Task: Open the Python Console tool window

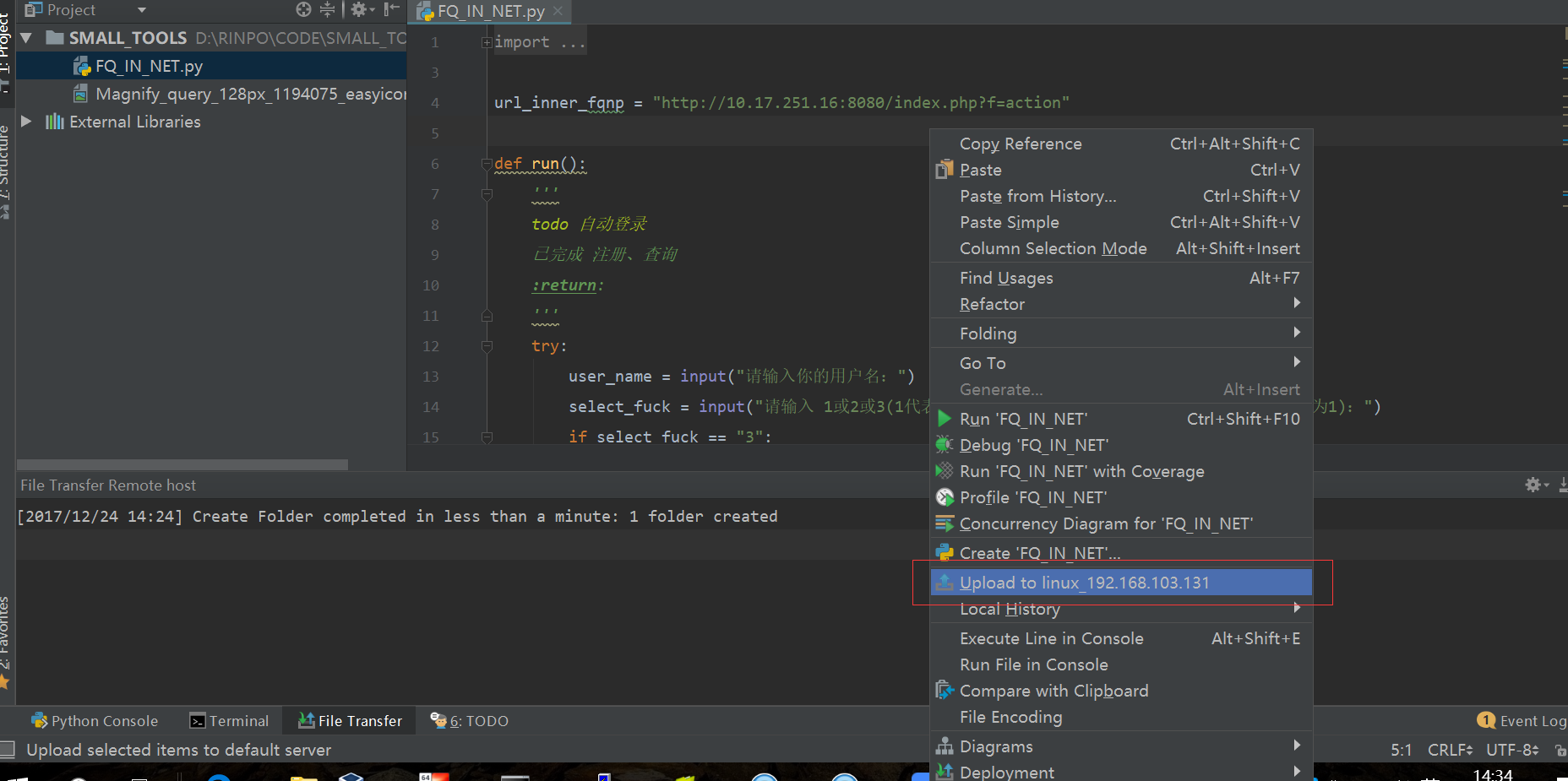Action: tap(95, 721)
